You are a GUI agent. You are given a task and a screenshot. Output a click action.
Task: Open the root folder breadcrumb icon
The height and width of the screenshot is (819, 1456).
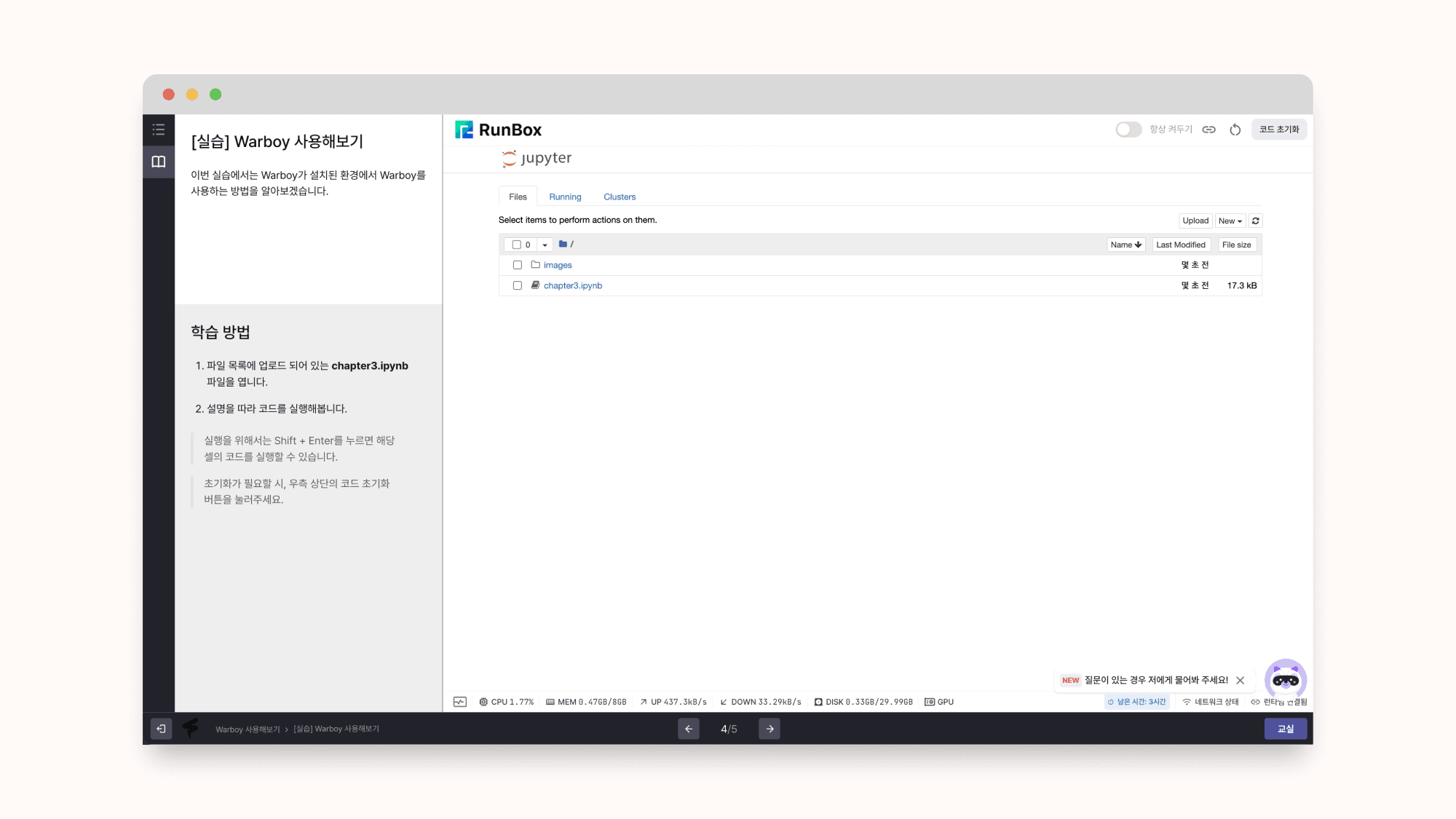click(563, 244)
